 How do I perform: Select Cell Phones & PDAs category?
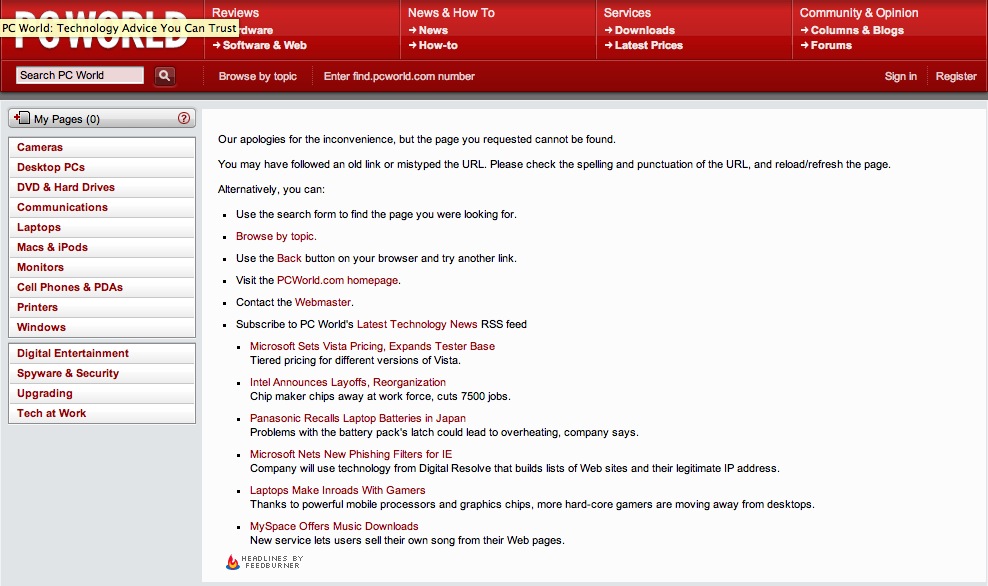(x=102, y=287)
